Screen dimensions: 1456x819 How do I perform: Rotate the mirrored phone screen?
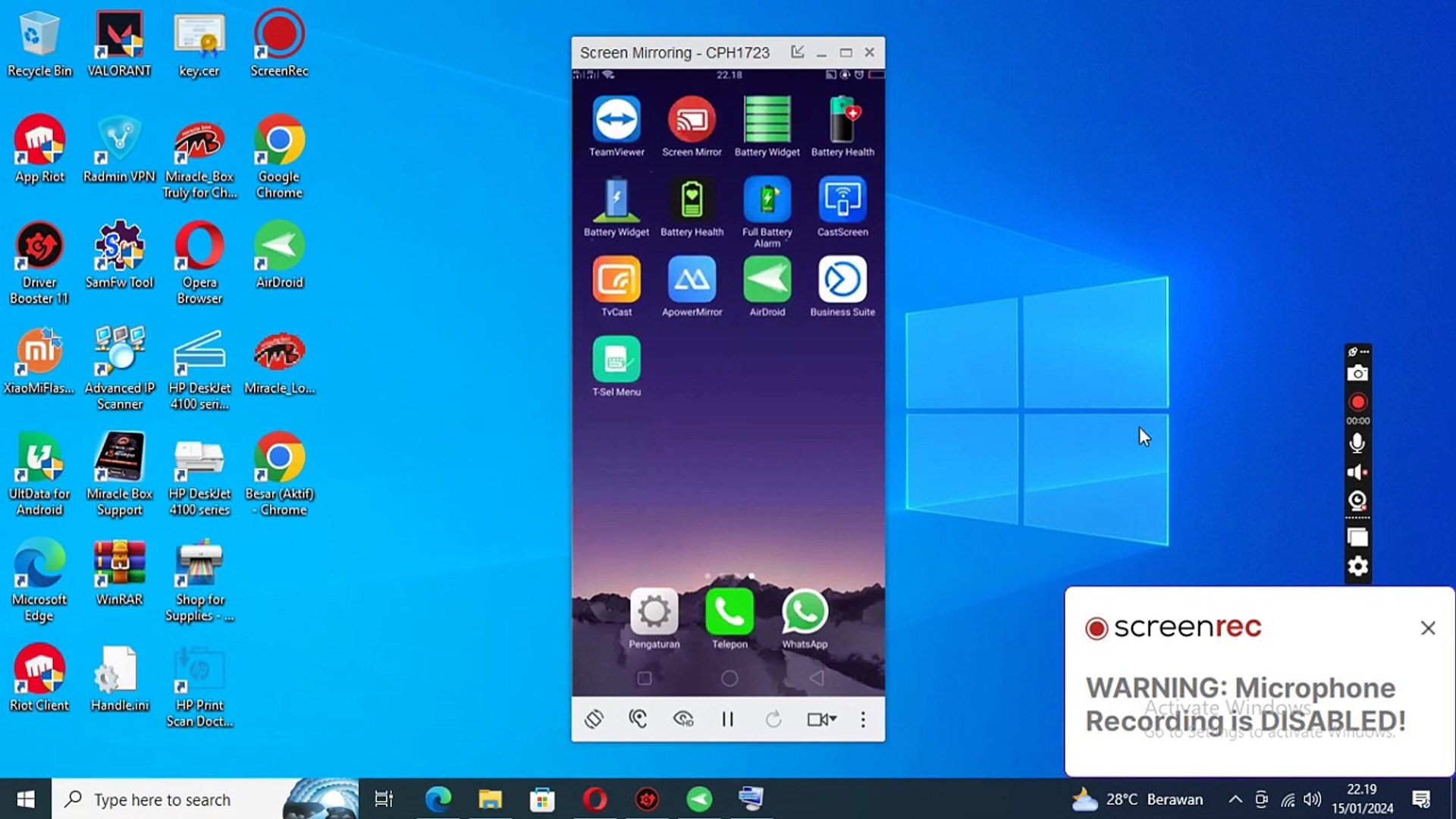point(595,719)
